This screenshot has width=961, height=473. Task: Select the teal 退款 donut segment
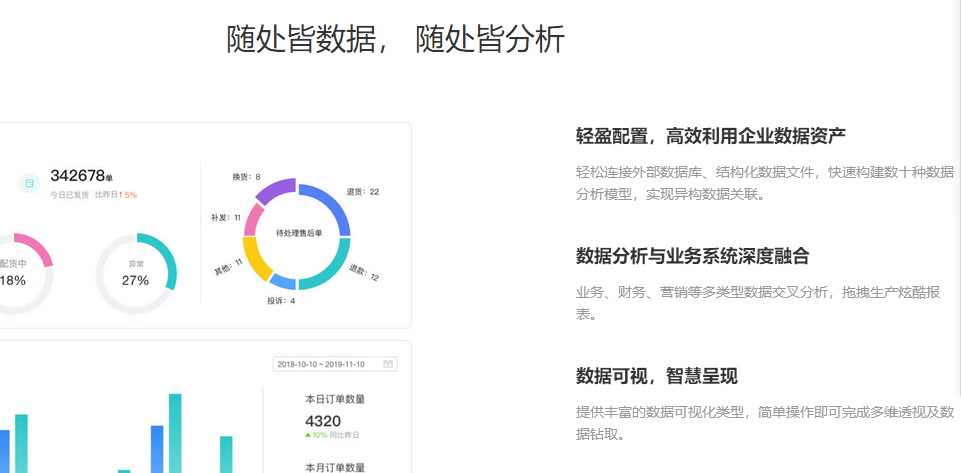point(328,268)
